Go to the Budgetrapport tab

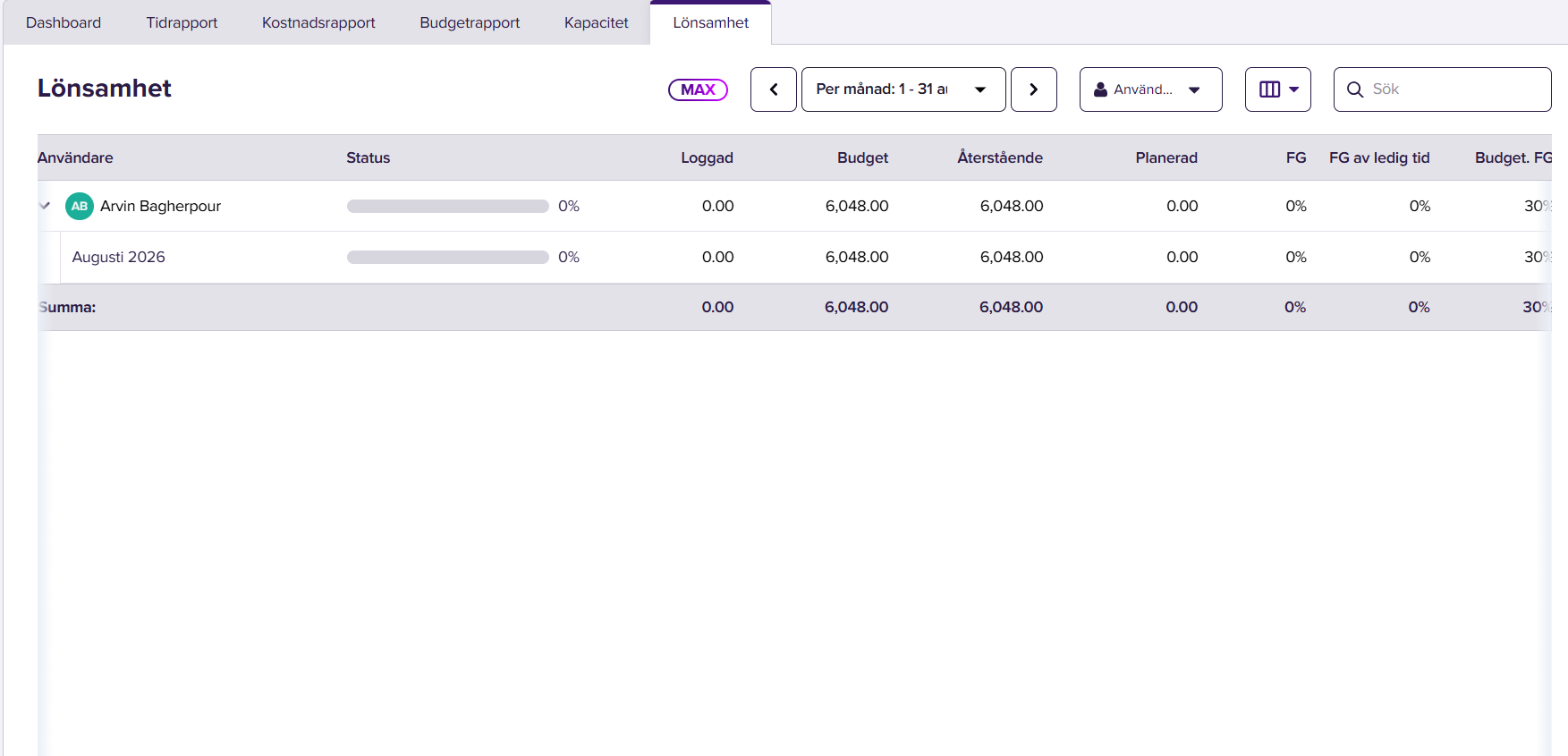[x=470, y=22]
